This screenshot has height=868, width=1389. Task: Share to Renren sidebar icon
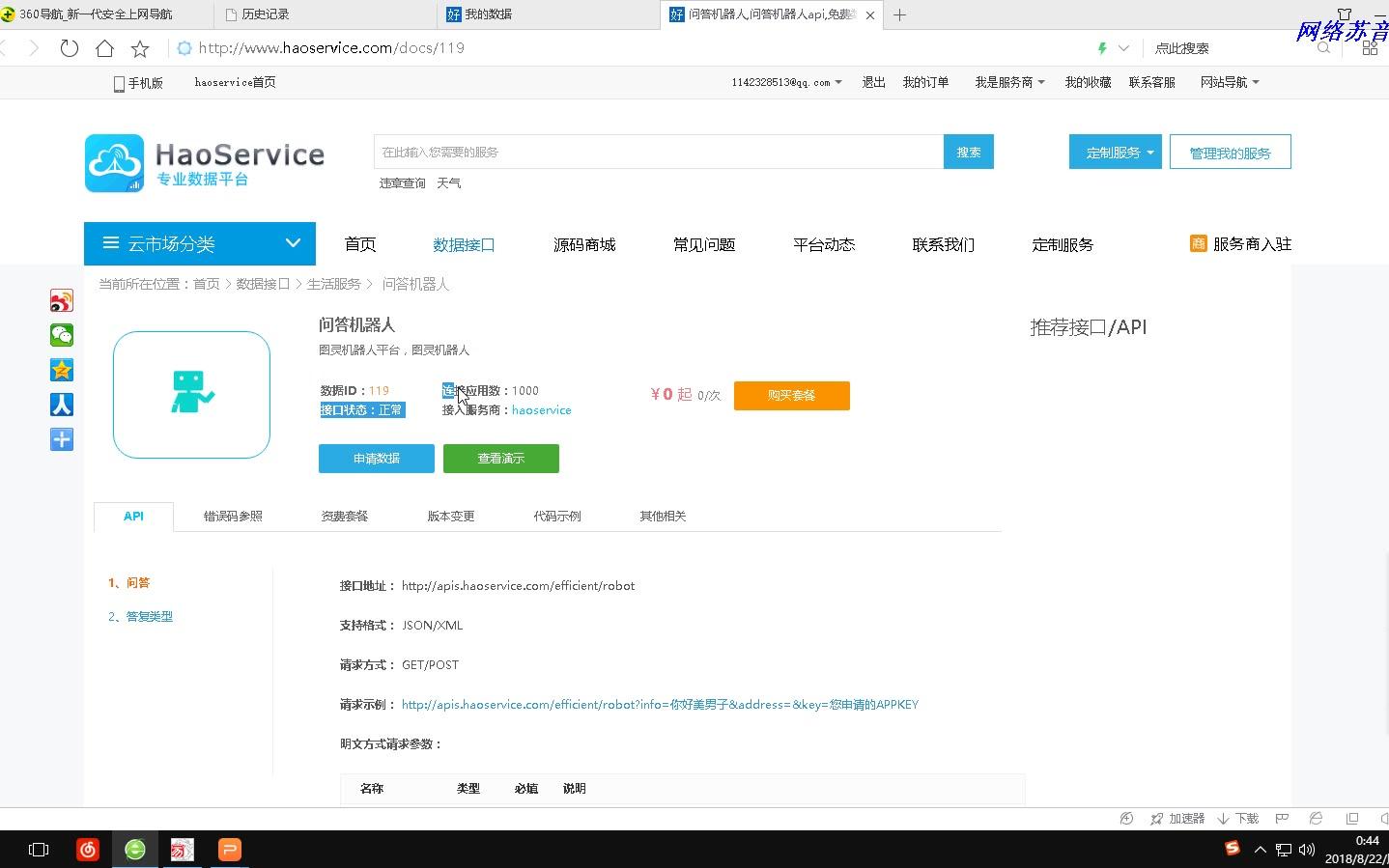point(62,405)
